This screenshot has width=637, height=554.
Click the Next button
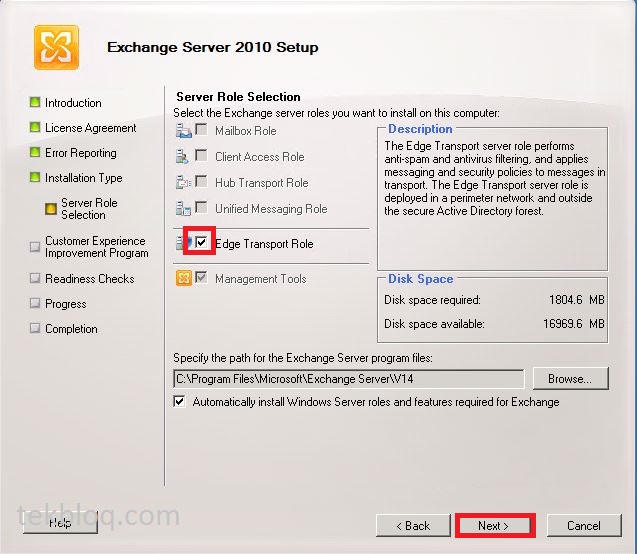tap(495, 526)
